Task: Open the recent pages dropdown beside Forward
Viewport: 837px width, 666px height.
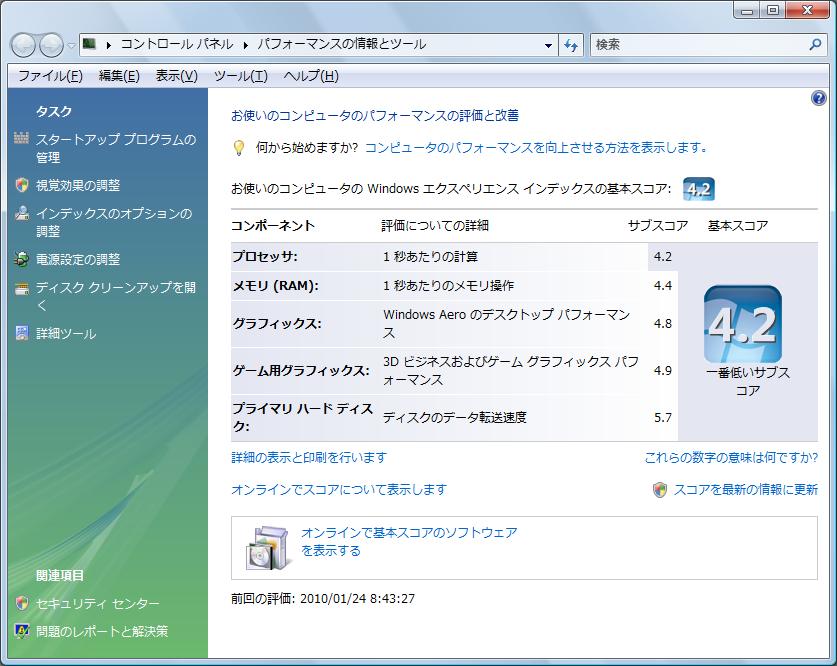Action: (72, 45)
